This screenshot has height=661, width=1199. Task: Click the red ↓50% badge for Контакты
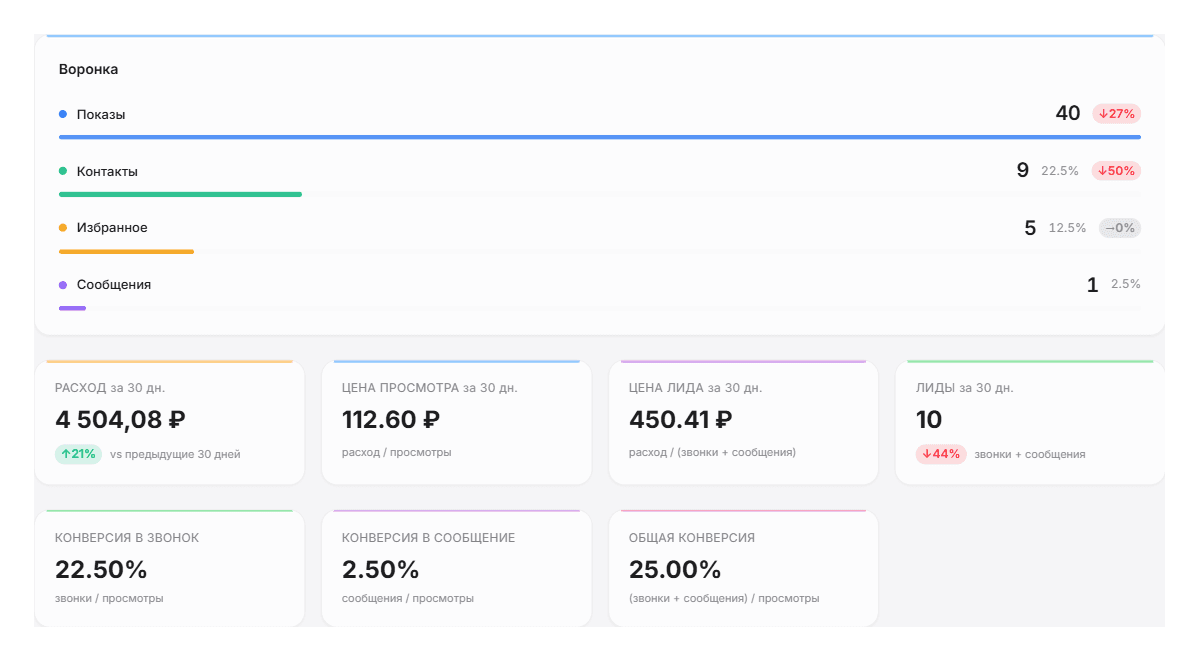[1116, 171]
